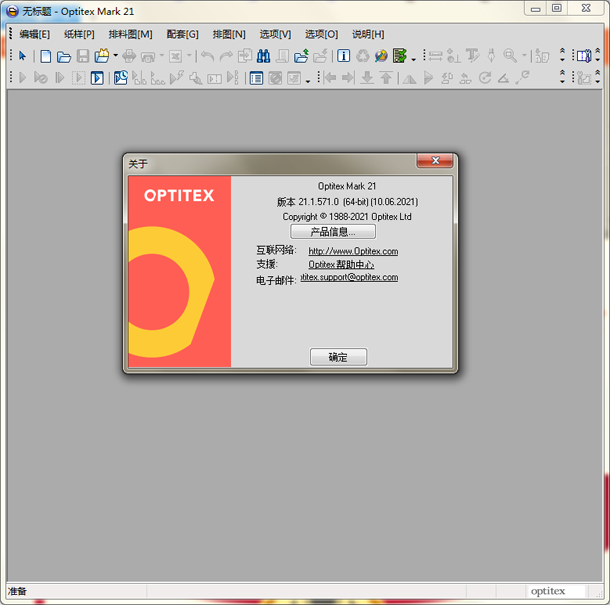
Task: Click the Excel export icon
Action: [175, 56]
